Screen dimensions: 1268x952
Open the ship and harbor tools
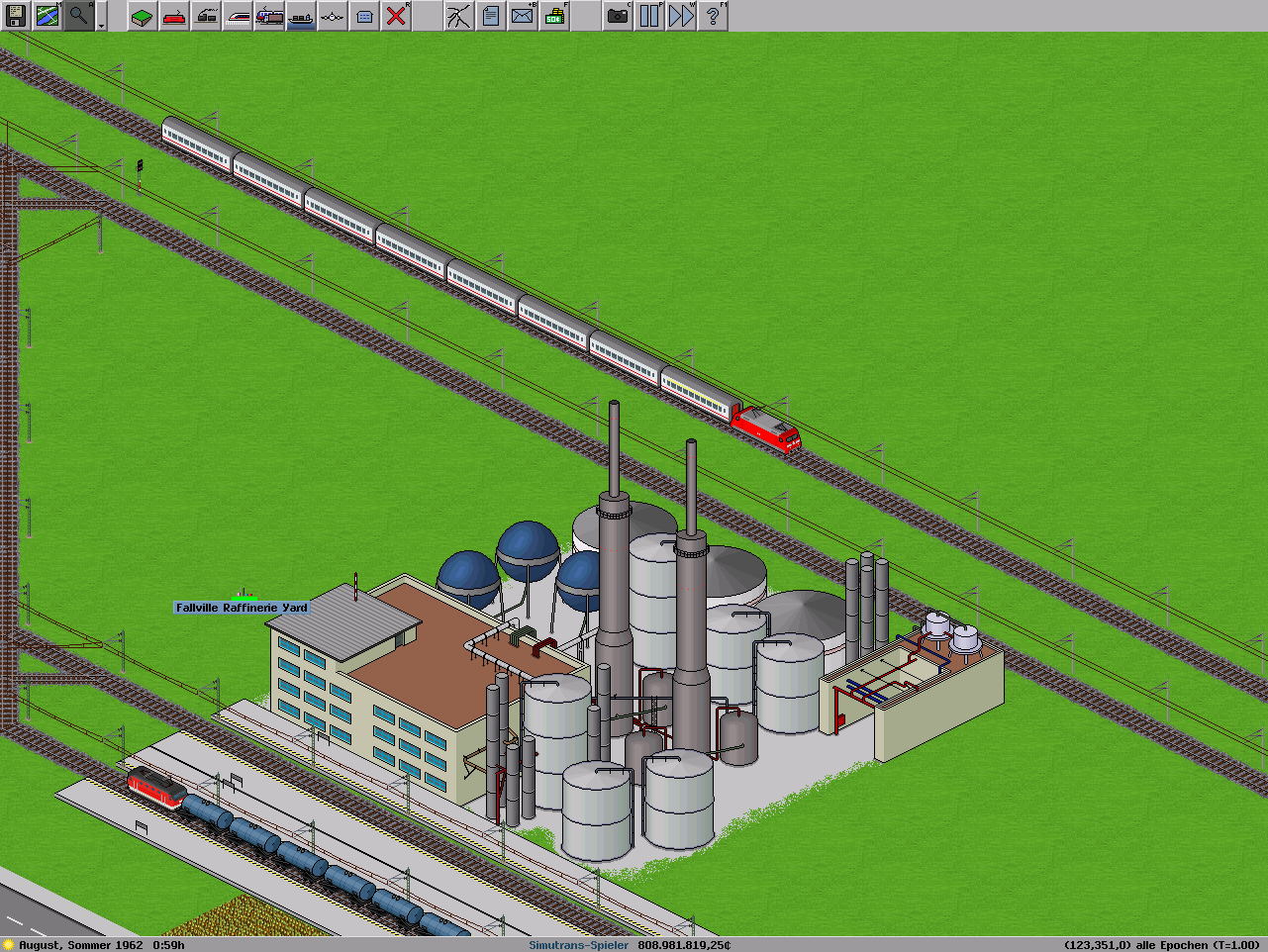(301, 16)
